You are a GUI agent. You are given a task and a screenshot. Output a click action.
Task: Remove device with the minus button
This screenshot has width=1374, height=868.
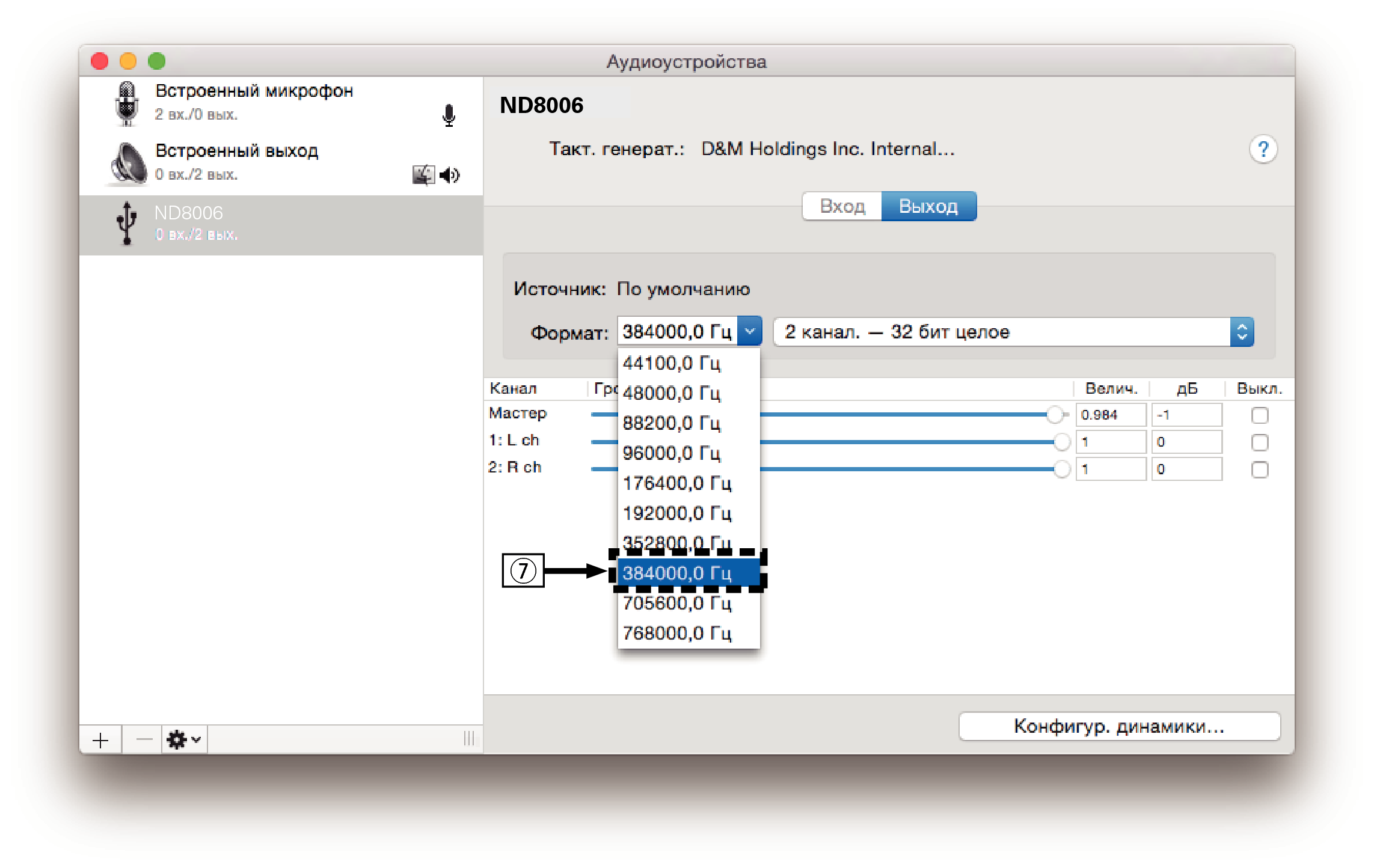click(x=144, y=740)
